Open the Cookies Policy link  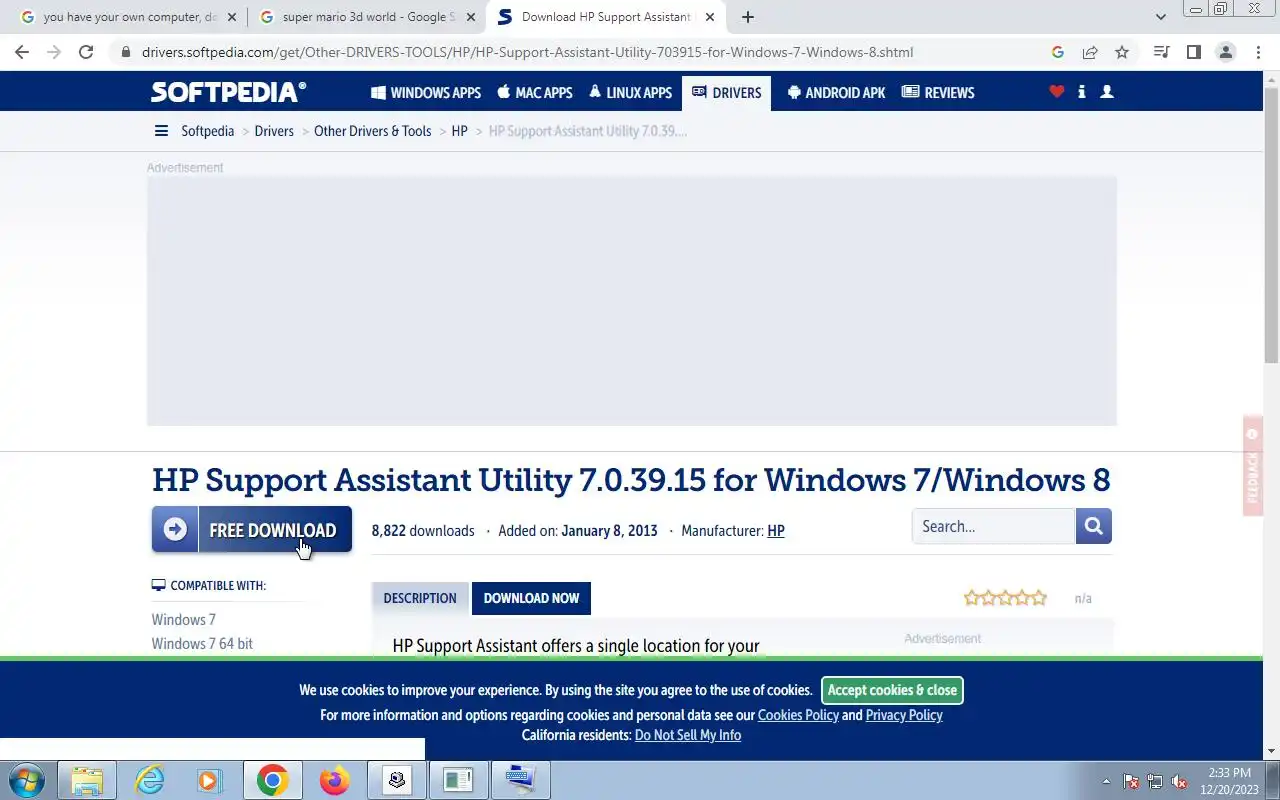[798, 715]
